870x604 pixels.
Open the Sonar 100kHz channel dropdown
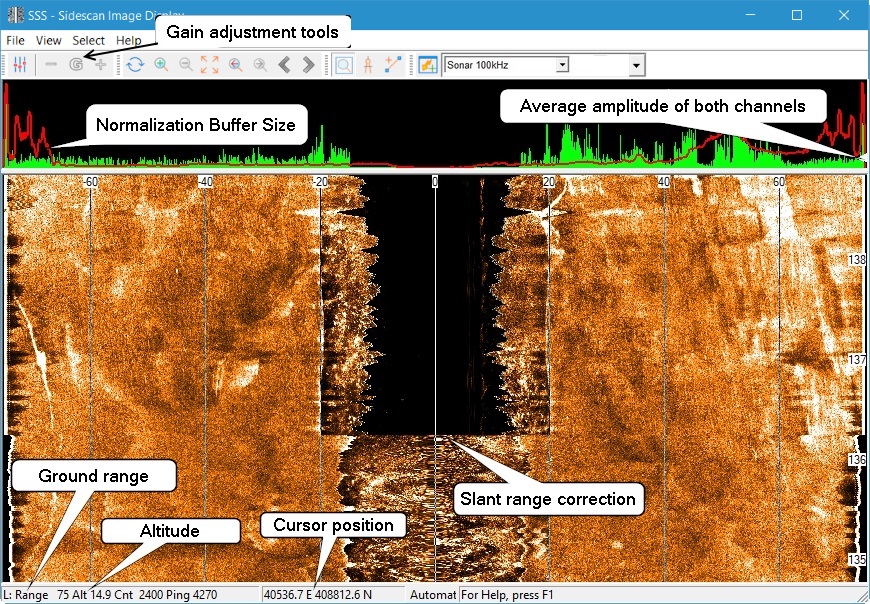(x=562, y=65)
